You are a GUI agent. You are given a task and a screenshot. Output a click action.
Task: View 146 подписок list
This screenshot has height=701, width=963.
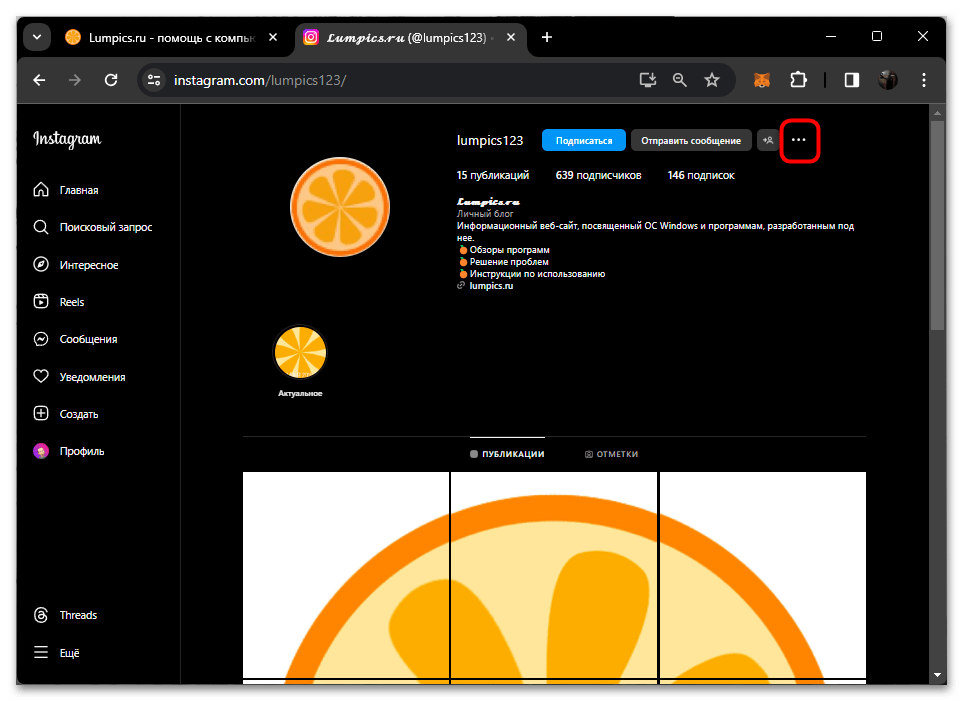(x=701, y=176)
